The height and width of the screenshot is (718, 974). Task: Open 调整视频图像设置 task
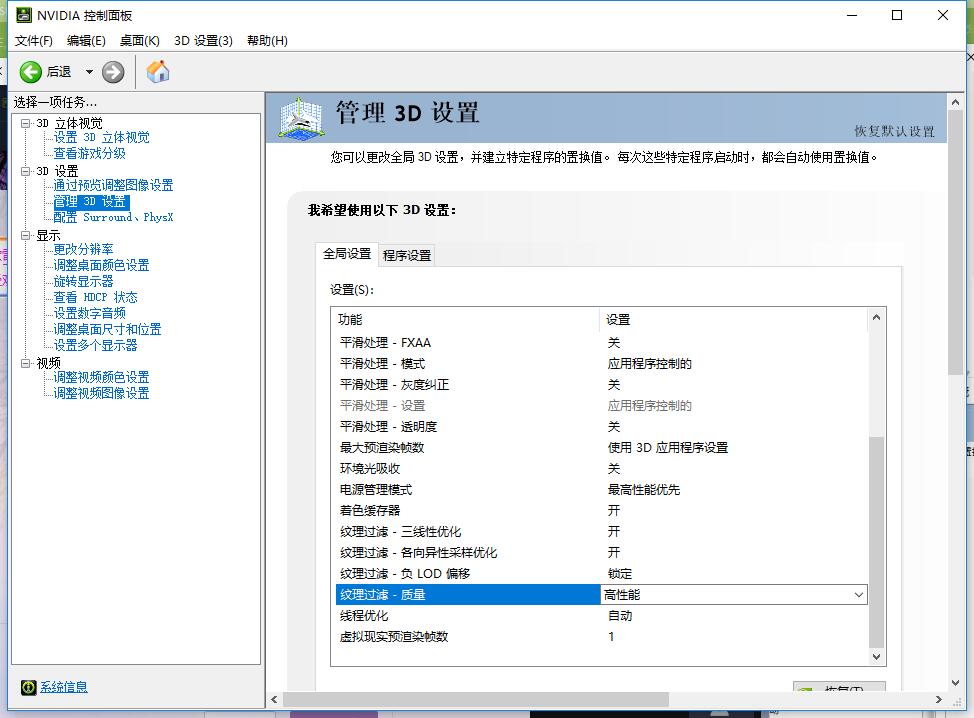[x=101, y=393]
